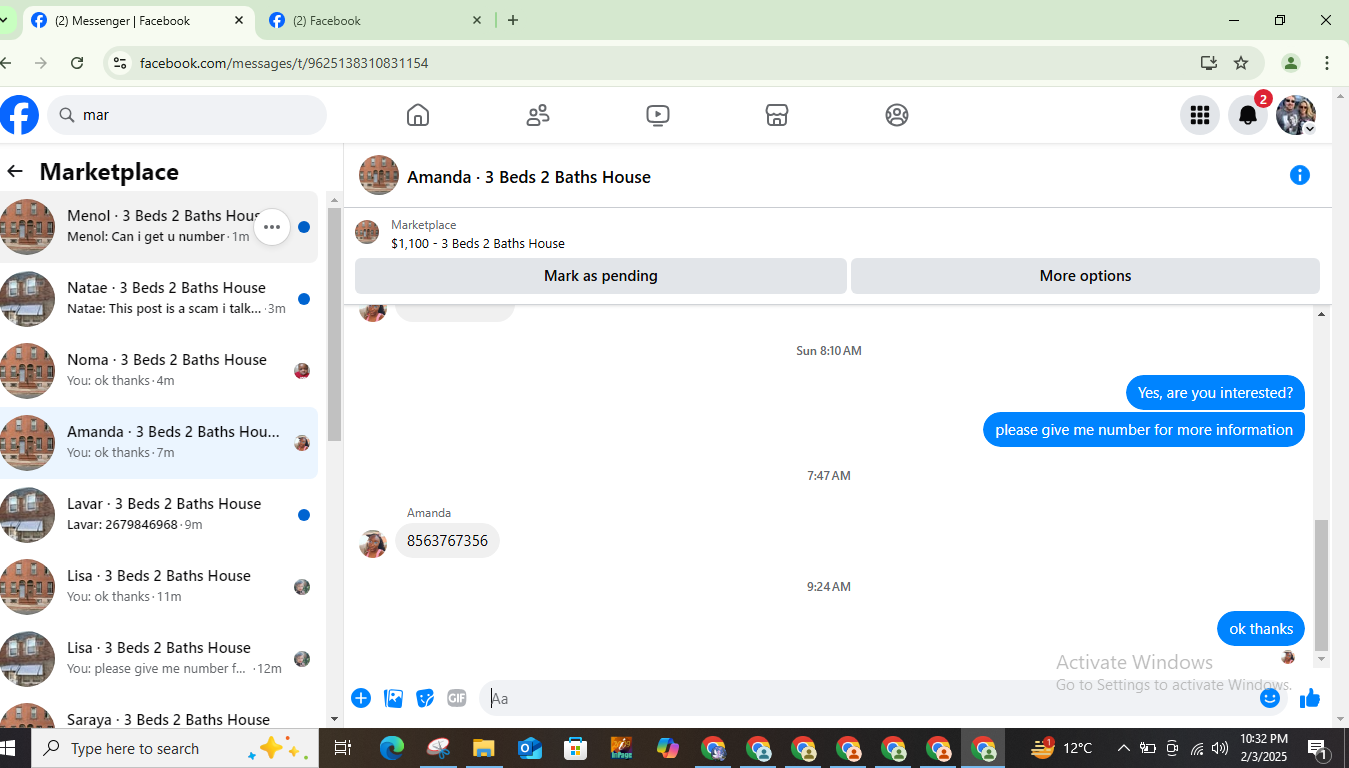Switch to the second (2) Facebook tab
This screenshot has height=768, width=1349.
coord(376,20)
